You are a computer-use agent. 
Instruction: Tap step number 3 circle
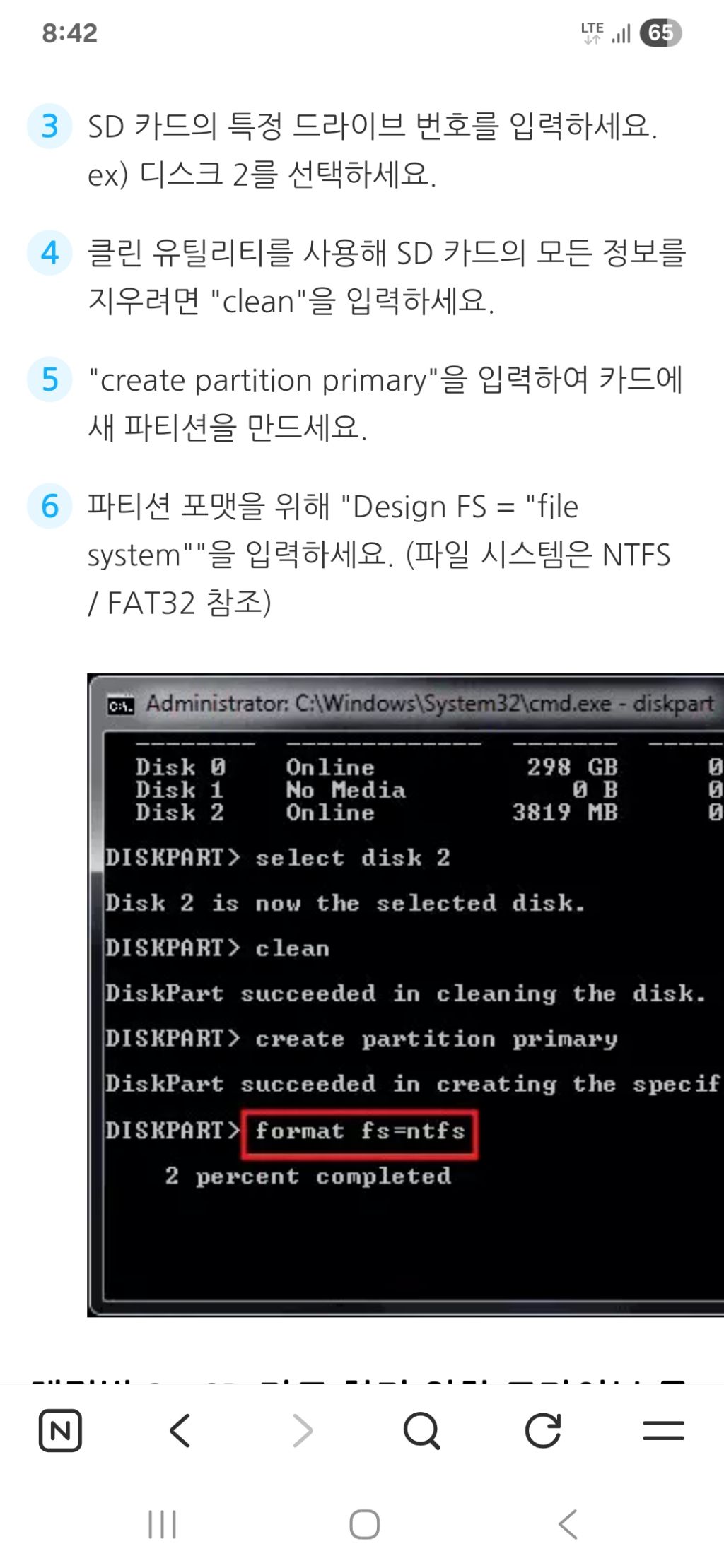(49, 126)
